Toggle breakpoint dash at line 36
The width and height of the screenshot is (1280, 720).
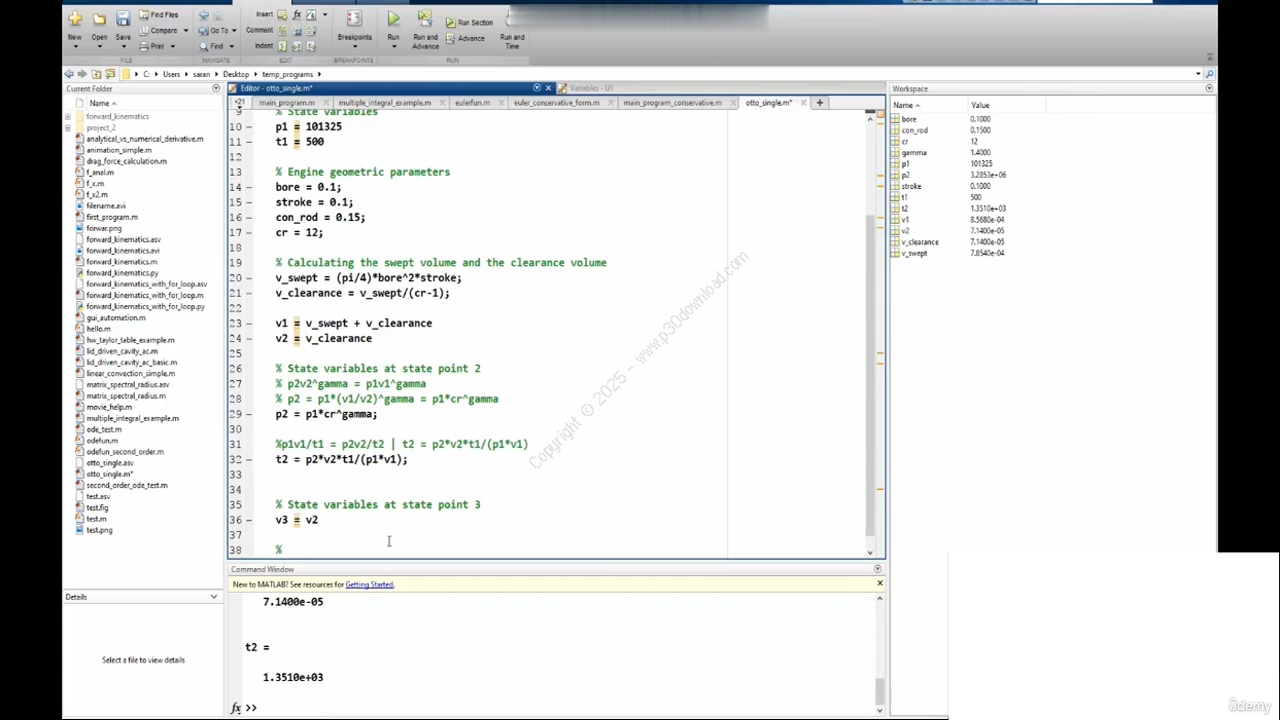click(250, 520)
